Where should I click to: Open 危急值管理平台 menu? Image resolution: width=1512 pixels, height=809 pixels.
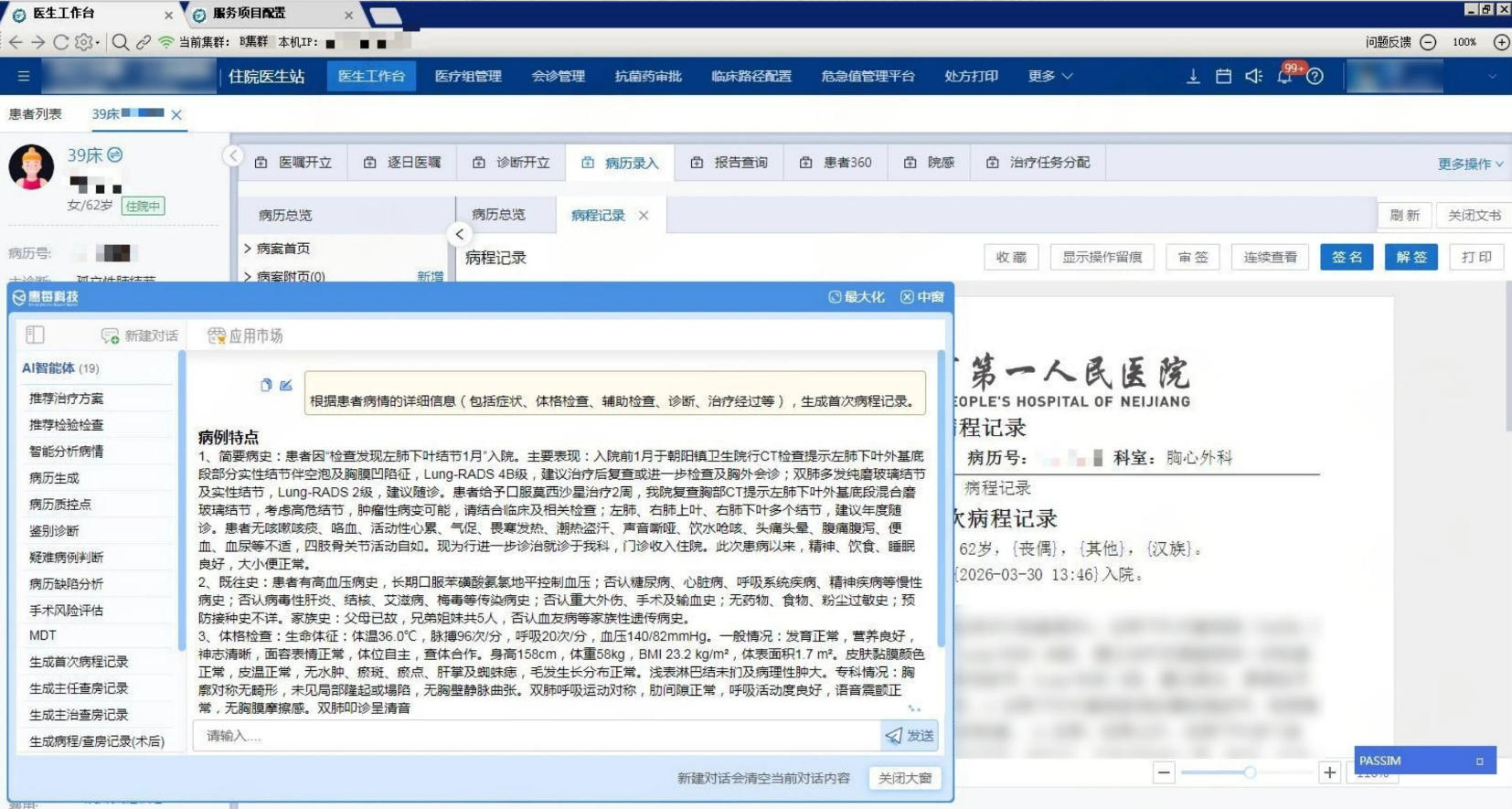pyautogui.click(x=868, y=76)
